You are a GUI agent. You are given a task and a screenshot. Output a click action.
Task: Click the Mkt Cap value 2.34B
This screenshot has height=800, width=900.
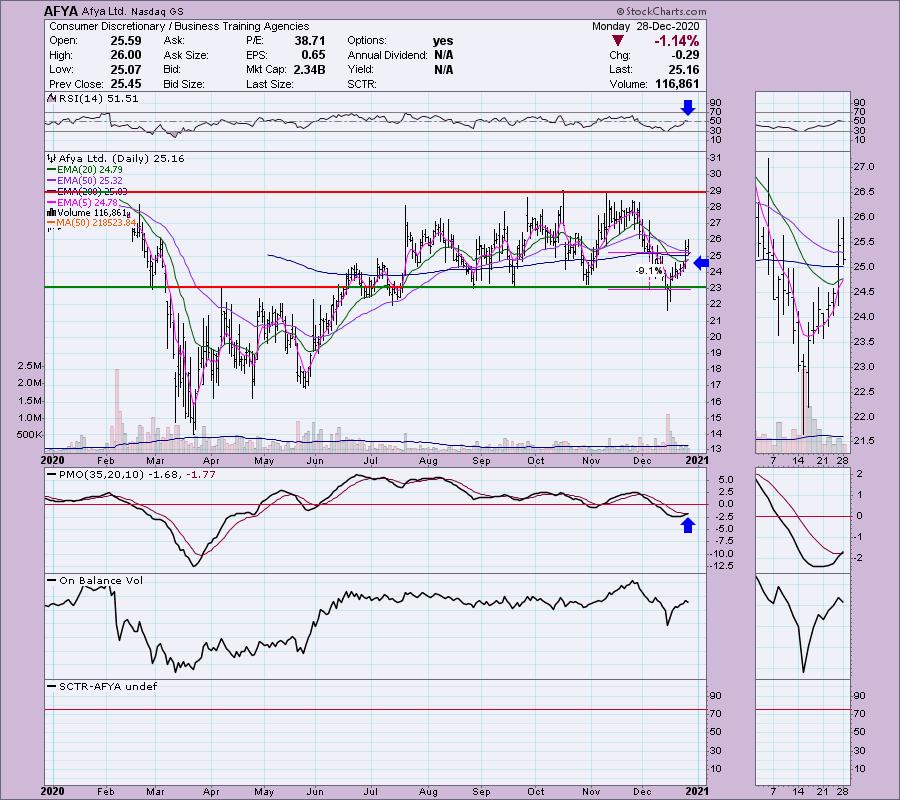(x=309, y=69)
